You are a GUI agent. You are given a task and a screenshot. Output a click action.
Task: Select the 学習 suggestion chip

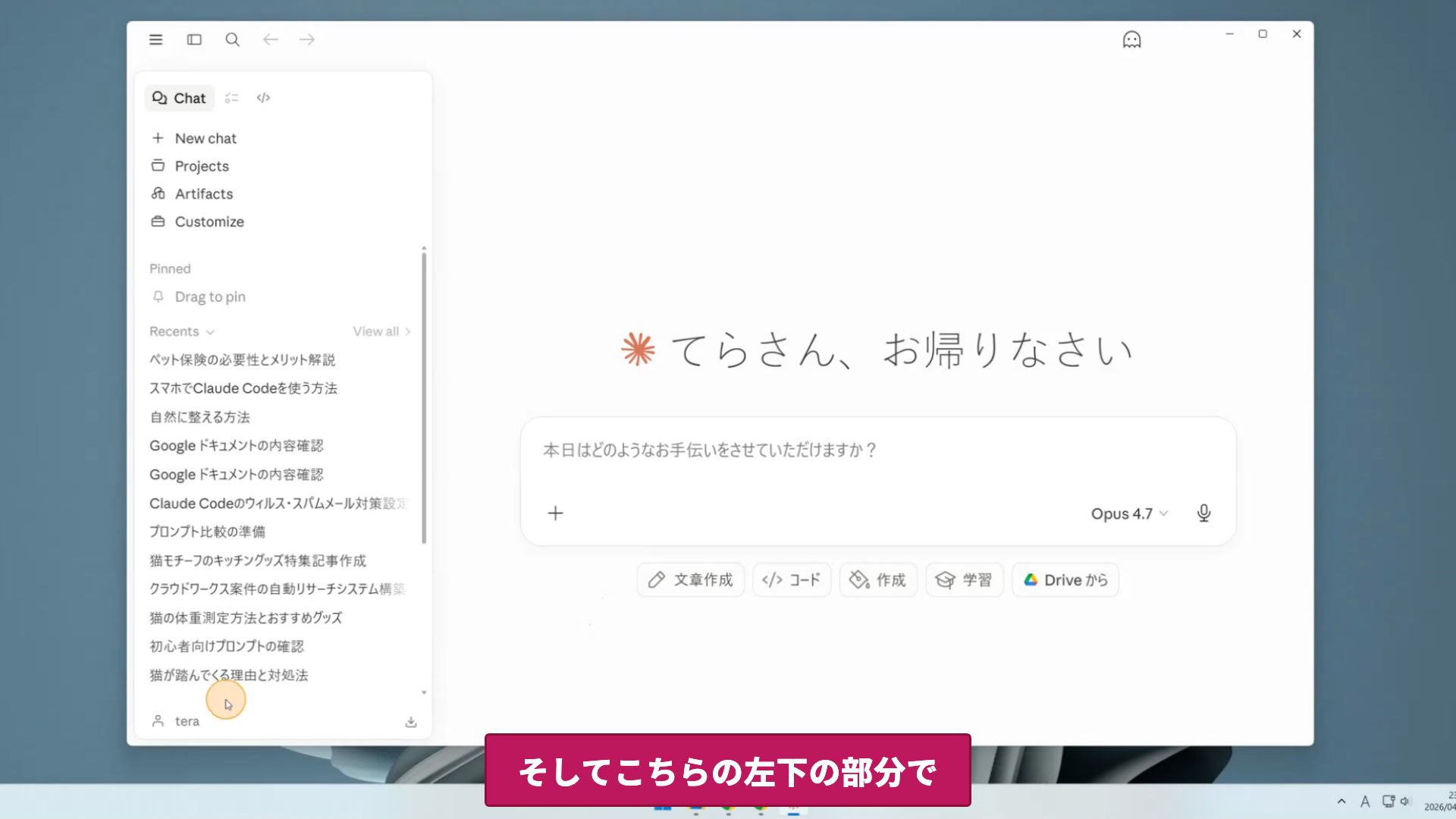coord(965,580)
